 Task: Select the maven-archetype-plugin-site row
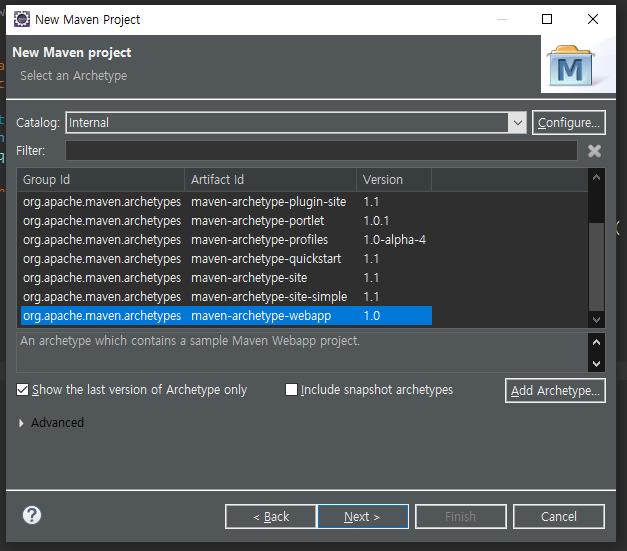[x=226, y=202]
